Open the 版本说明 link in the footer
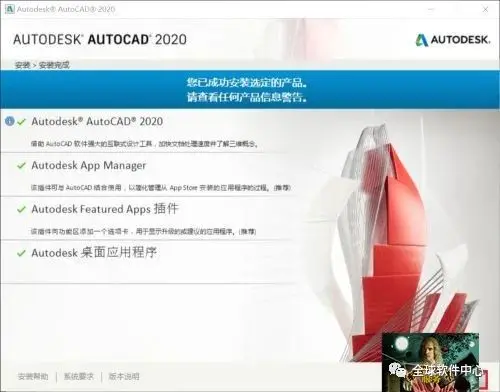This screenshot has height=392, width=500. tap(124, 377)
